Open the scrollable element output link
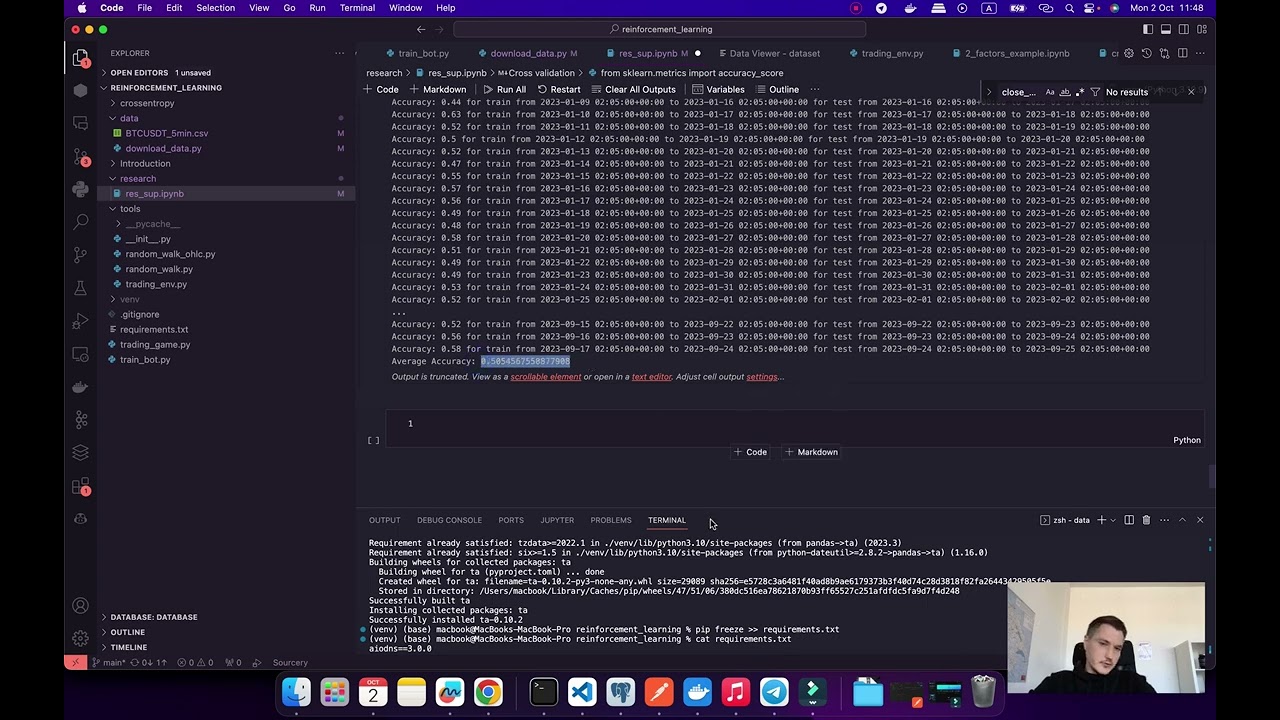Screen dimensions: 1280x720 (545, 377)
